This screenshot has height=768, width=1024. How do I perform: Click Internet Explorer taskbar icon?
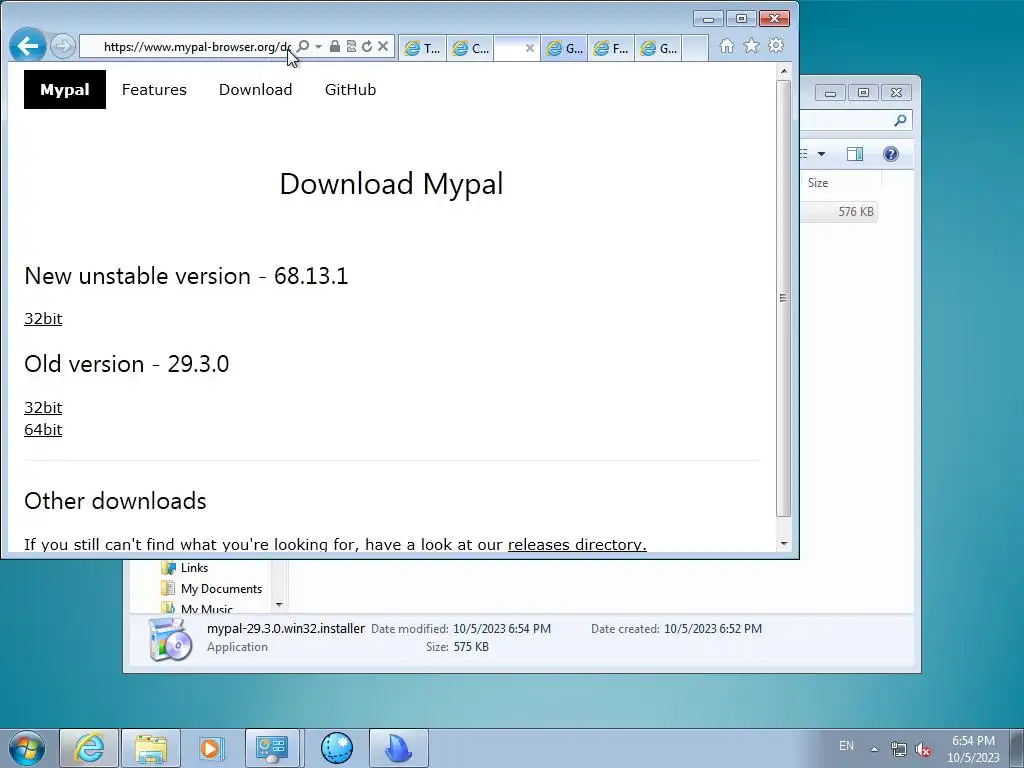pos(89,748)
